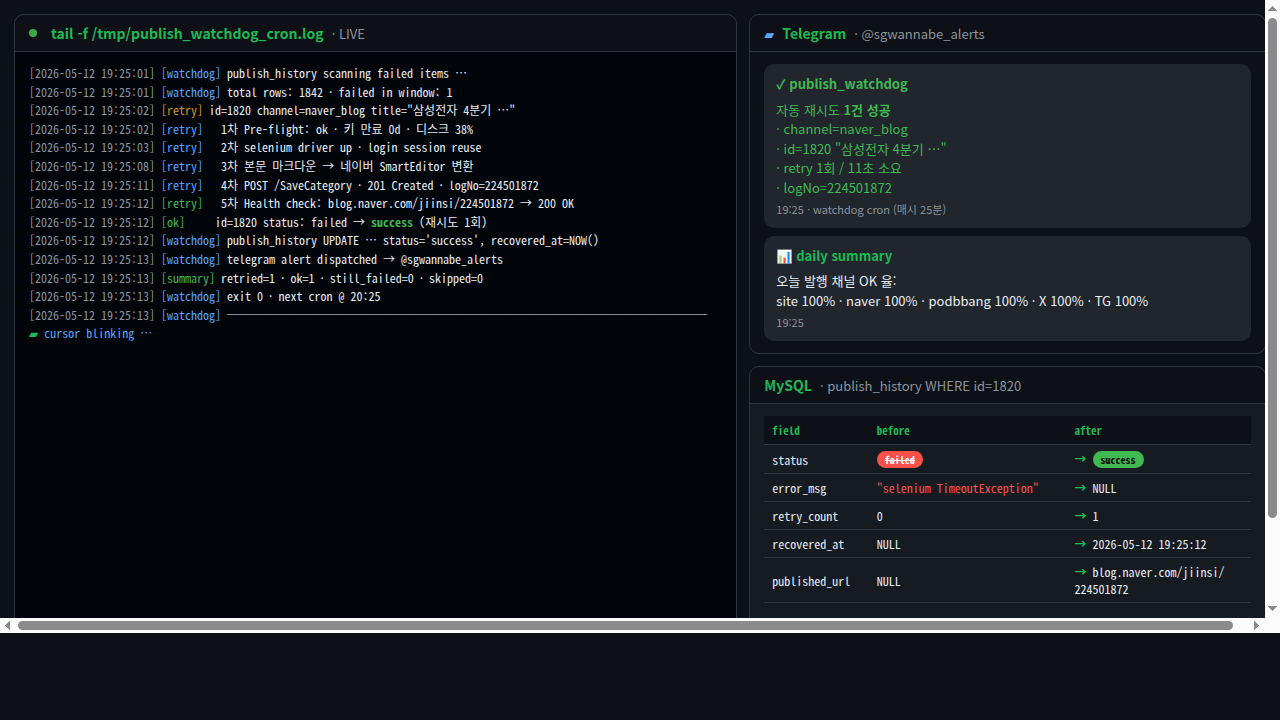The width and height of the screenshot is (1280, 720).
Task: Click the 'error_msg' field cell
Action: point(800,489)
